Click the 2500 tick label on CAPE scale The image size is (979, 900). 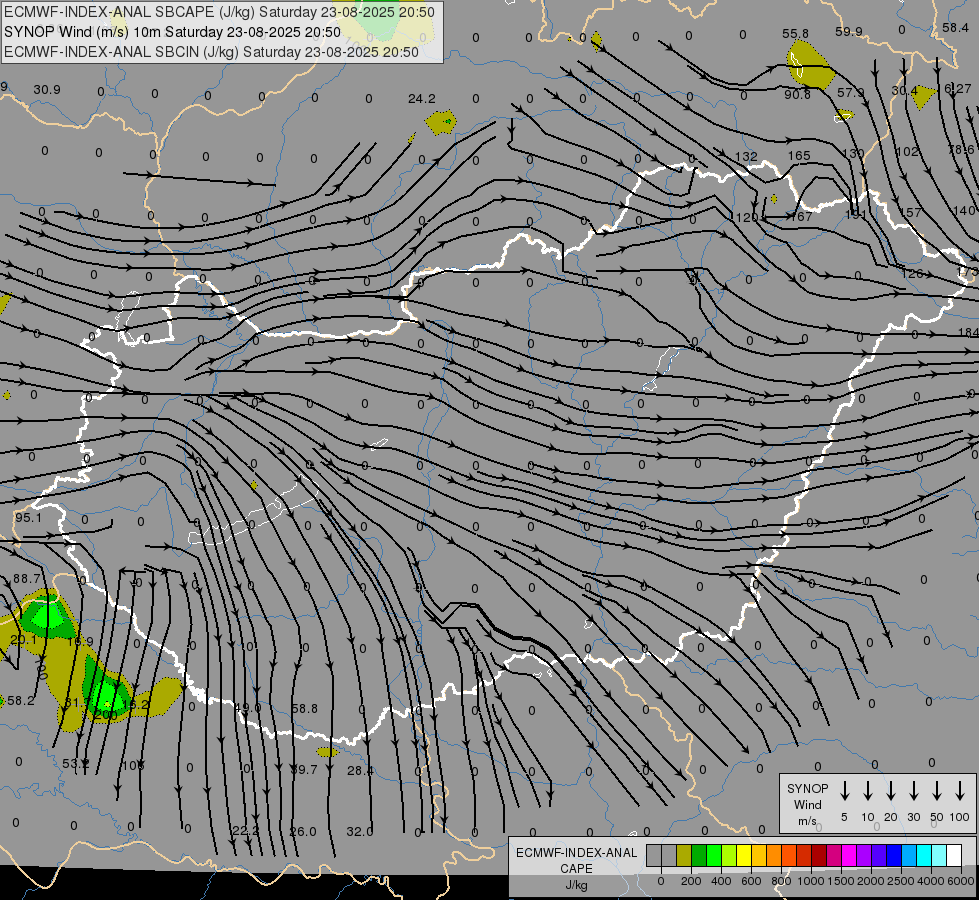pyautogui.click(x=901, y=881)
